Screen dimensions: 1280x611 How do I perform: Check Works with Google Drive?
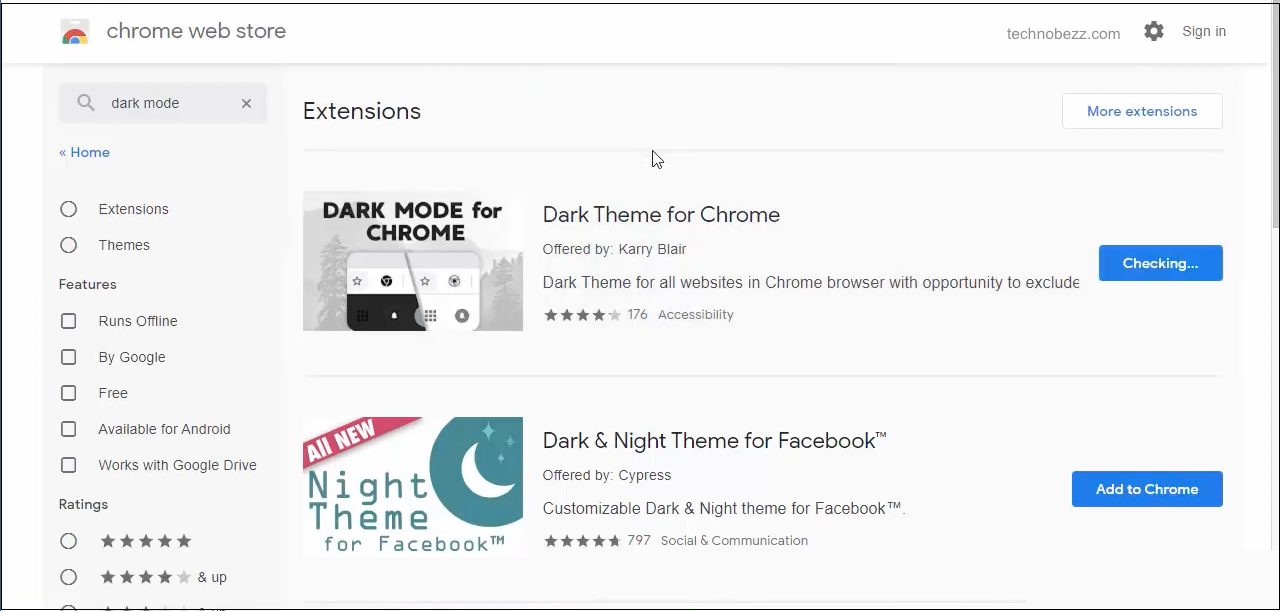click(x=68, y=465)
